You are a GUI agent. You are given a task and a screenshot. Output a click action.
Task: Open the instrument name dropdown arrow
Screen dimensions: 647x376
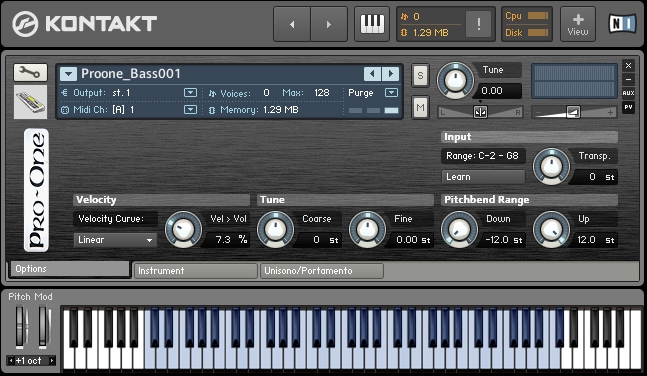68,74
